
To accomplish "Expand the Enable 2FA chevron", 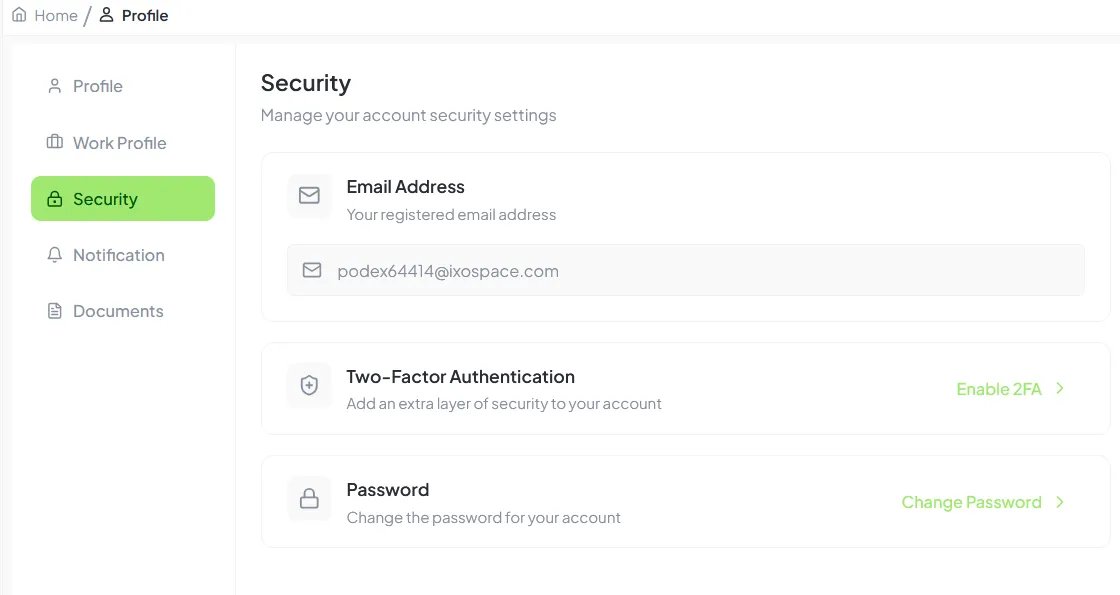I will (1061, 389).
